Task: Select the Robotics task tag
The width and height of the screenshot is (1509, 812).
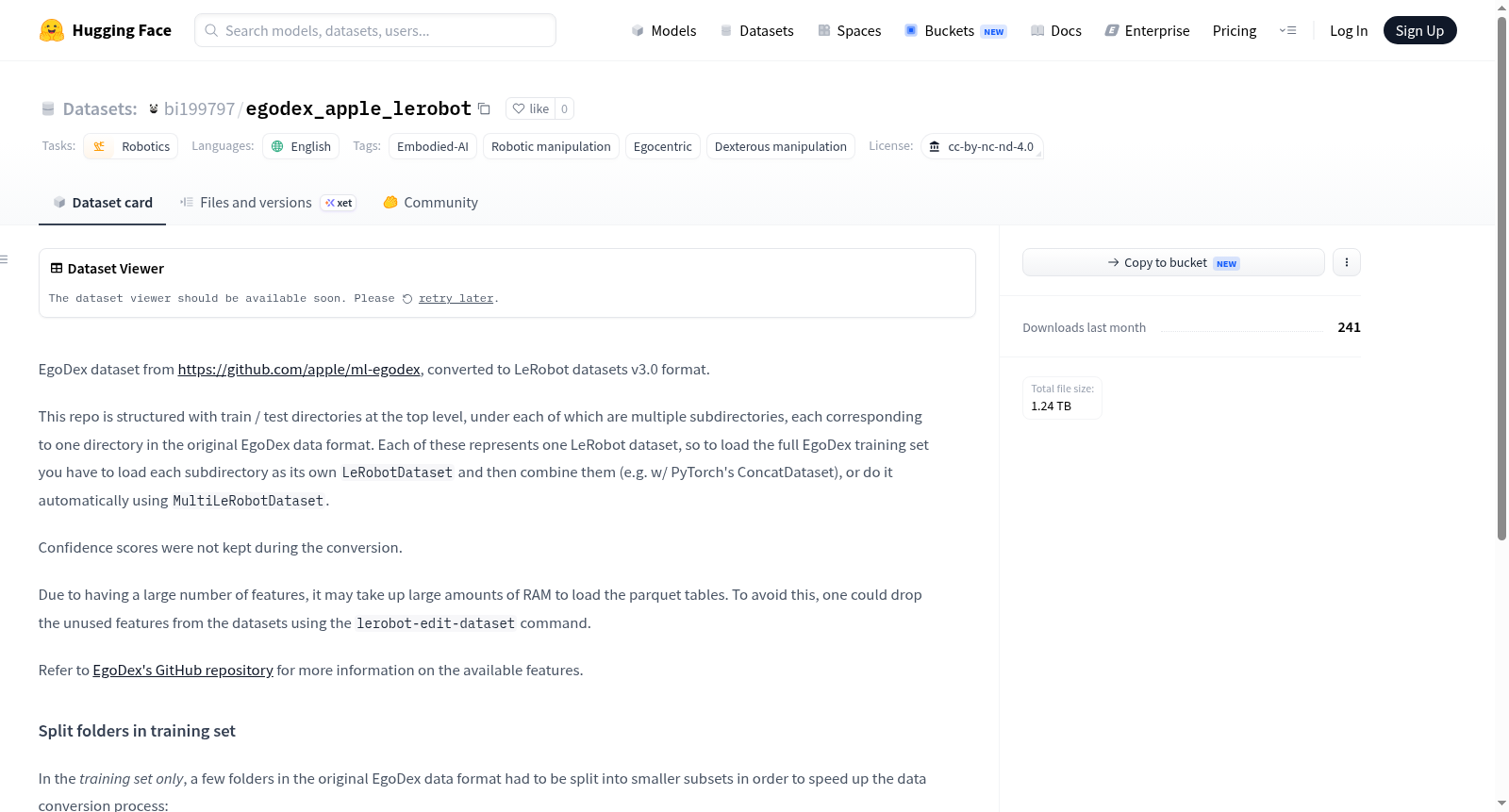Action: (x=131, y=146)
